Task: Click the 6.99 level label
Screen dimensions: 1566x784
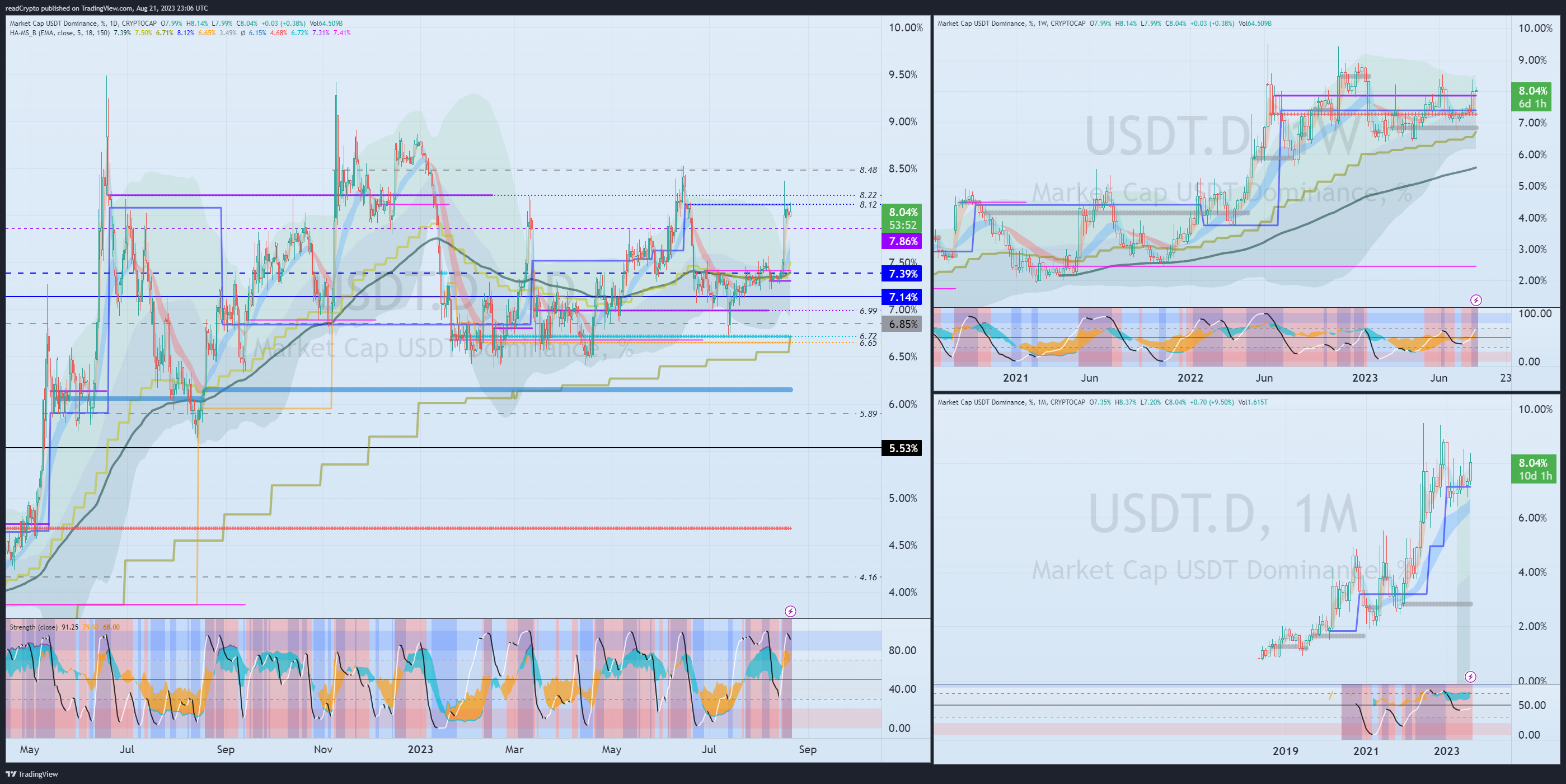Action: pos(868,311)
